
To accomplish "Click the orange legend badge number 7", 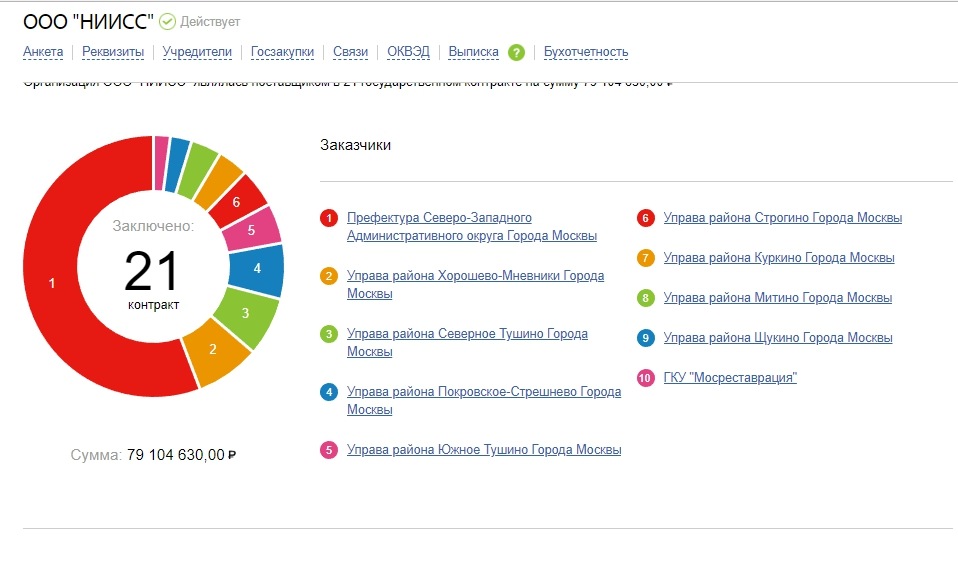I will coord(646,258).
